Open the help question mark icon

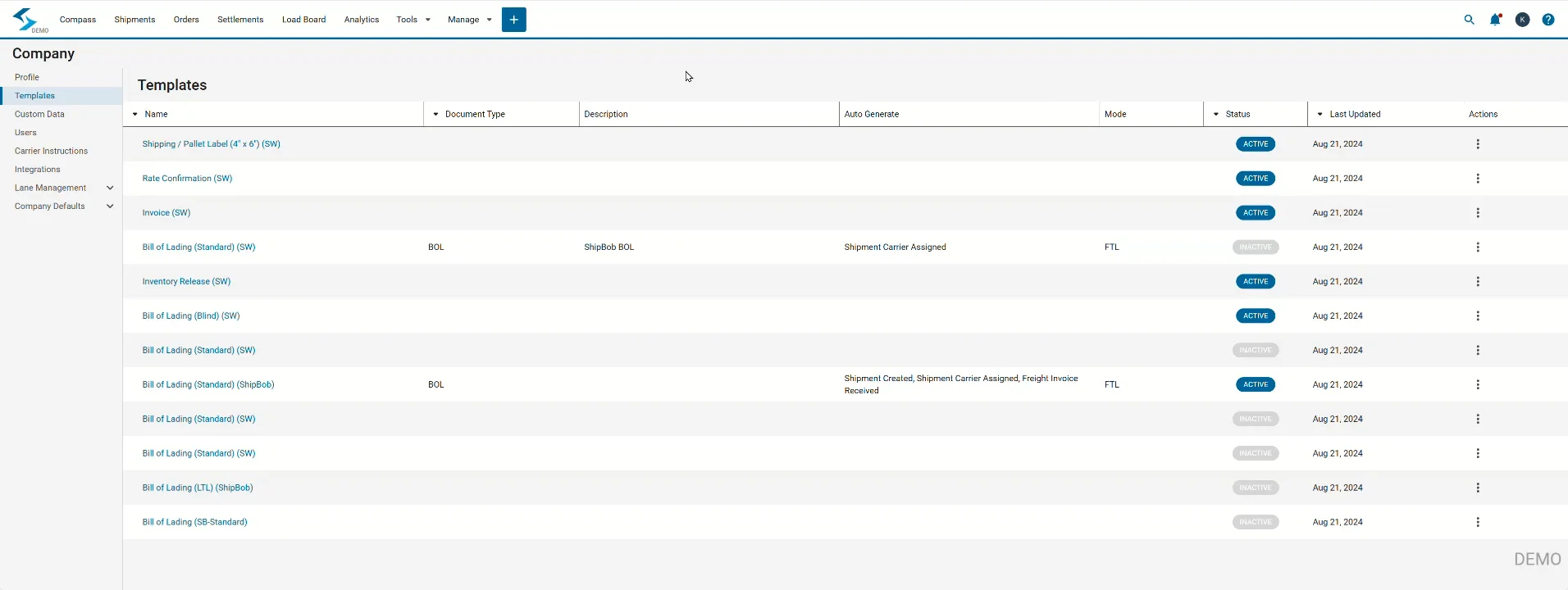click(x=1547, y=20)
